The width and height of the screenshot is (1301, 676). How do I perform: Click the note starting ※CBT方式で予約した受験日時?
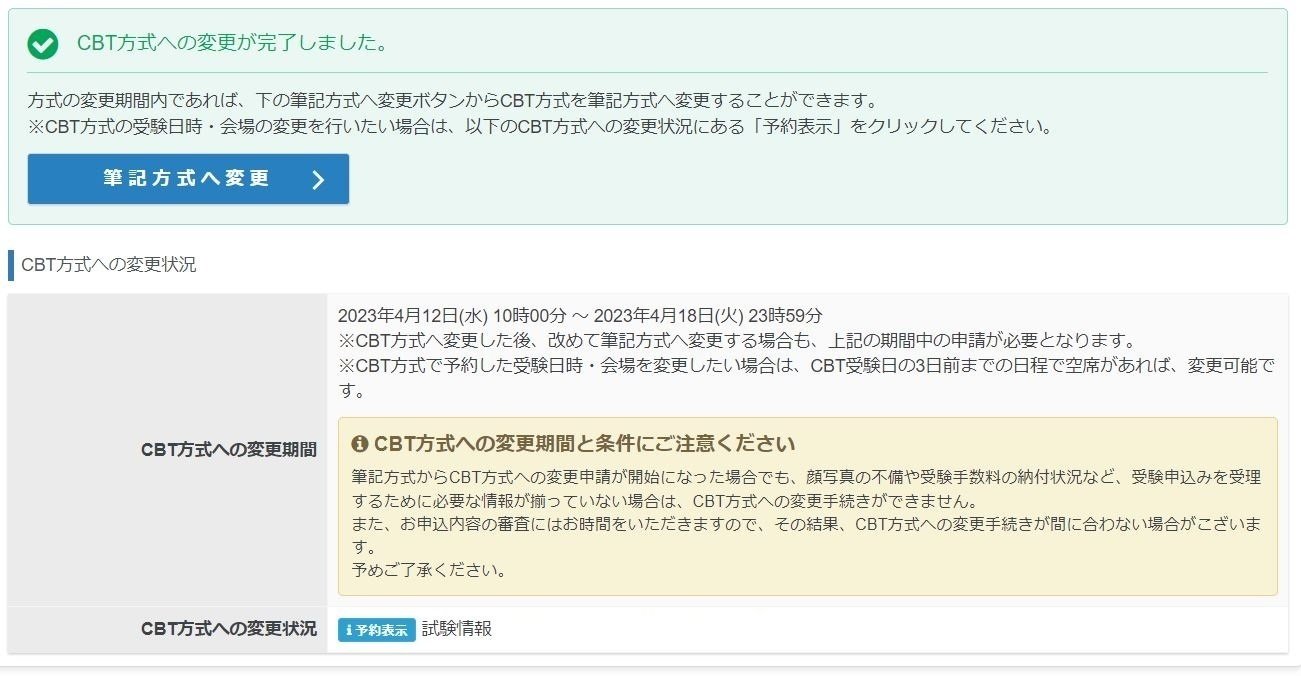pyautogui.click(x=807, y=378)
